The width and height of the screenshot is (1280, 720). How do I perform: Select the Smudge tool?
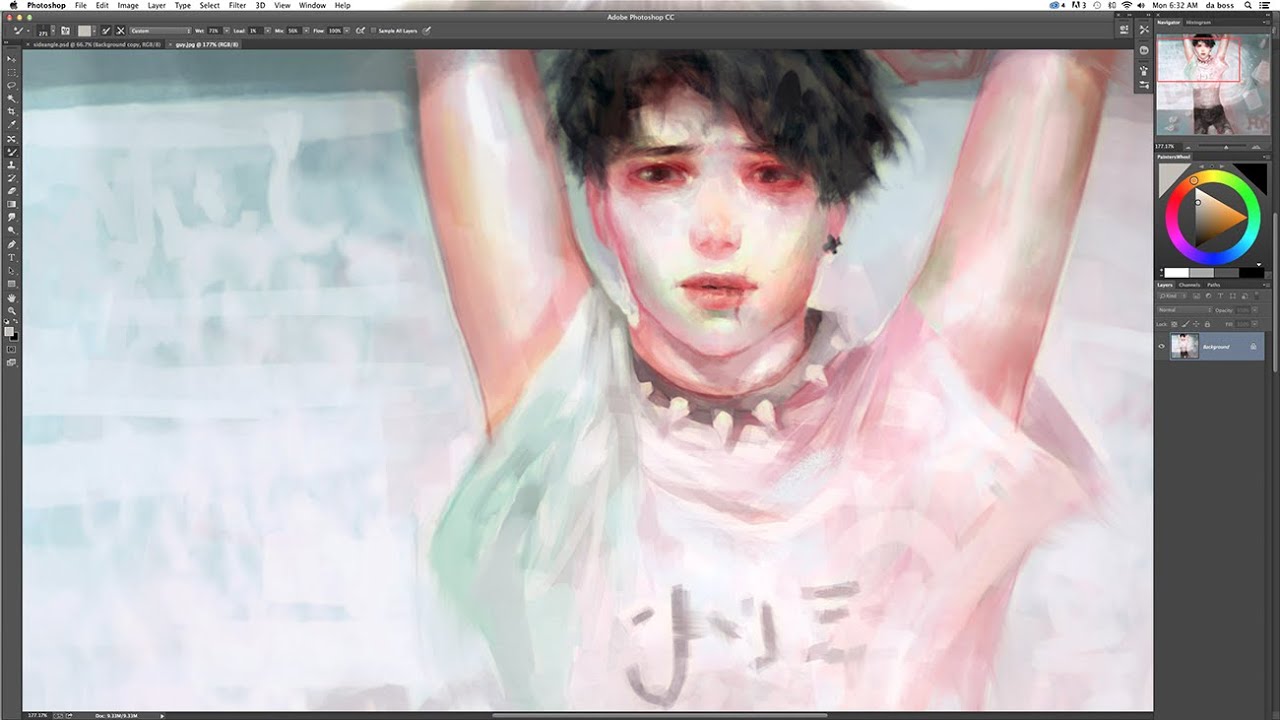(x=11, y=217)
